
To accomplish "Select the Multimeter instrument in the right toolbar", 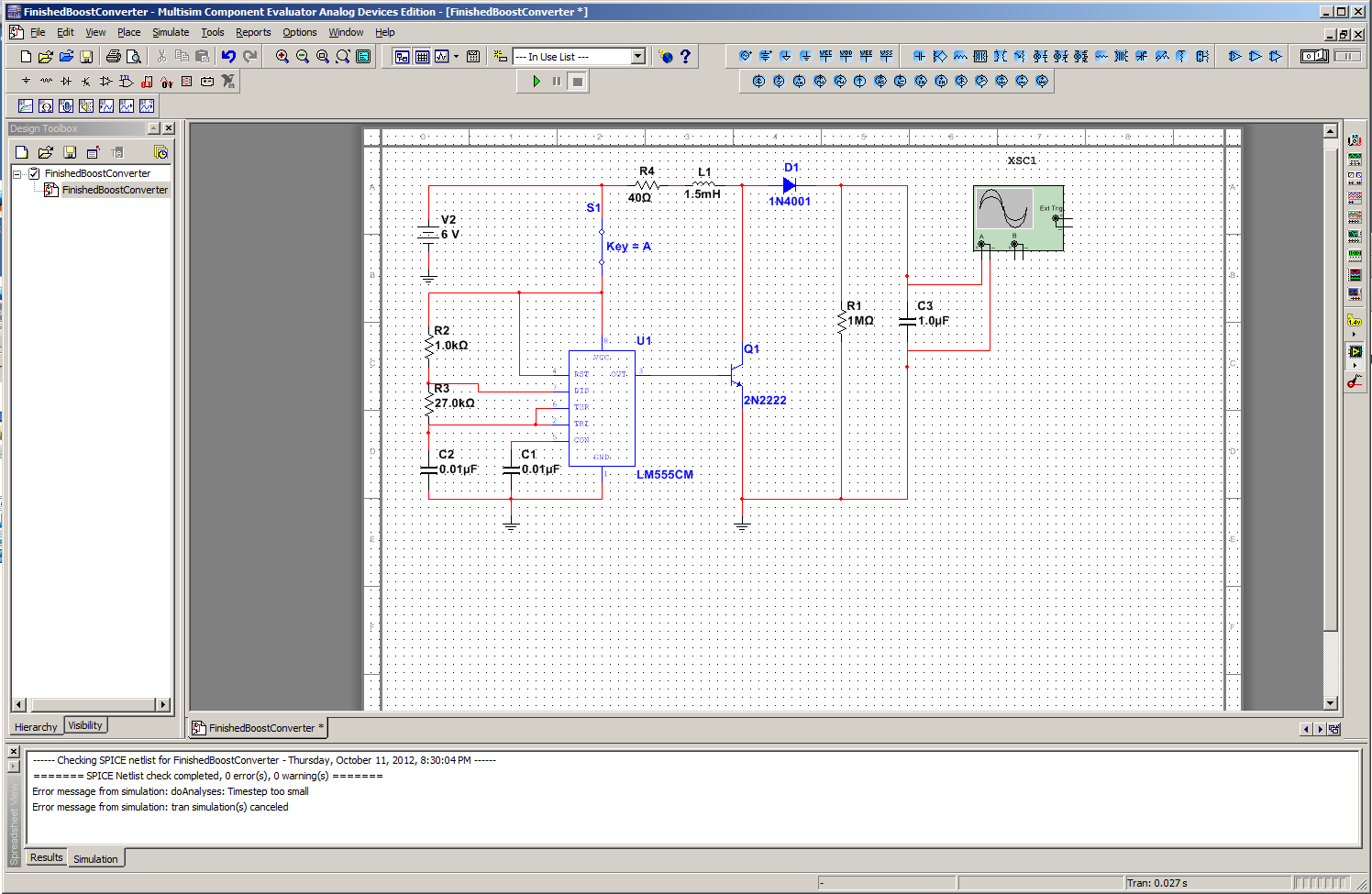I will point(1355,139).
